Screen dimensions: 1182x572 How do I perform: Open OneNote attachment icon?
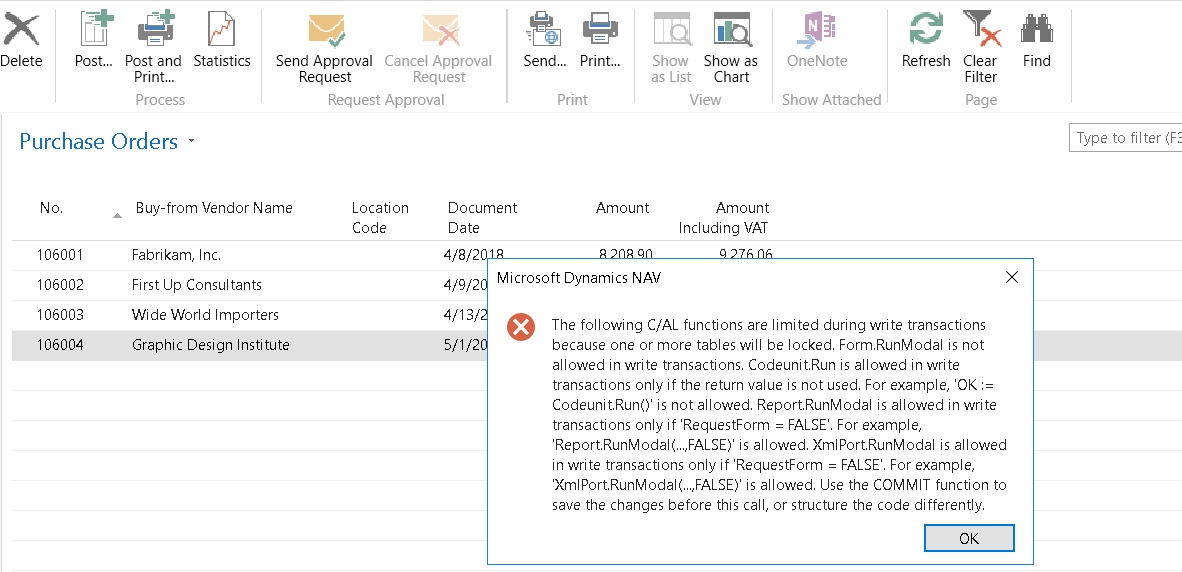tap(816, 30)
